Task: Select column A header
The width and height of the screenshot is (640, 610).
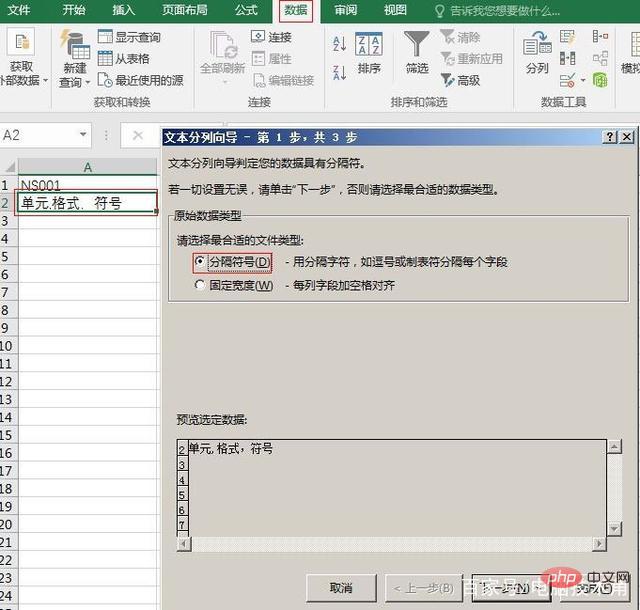Action: coord(87,167)
